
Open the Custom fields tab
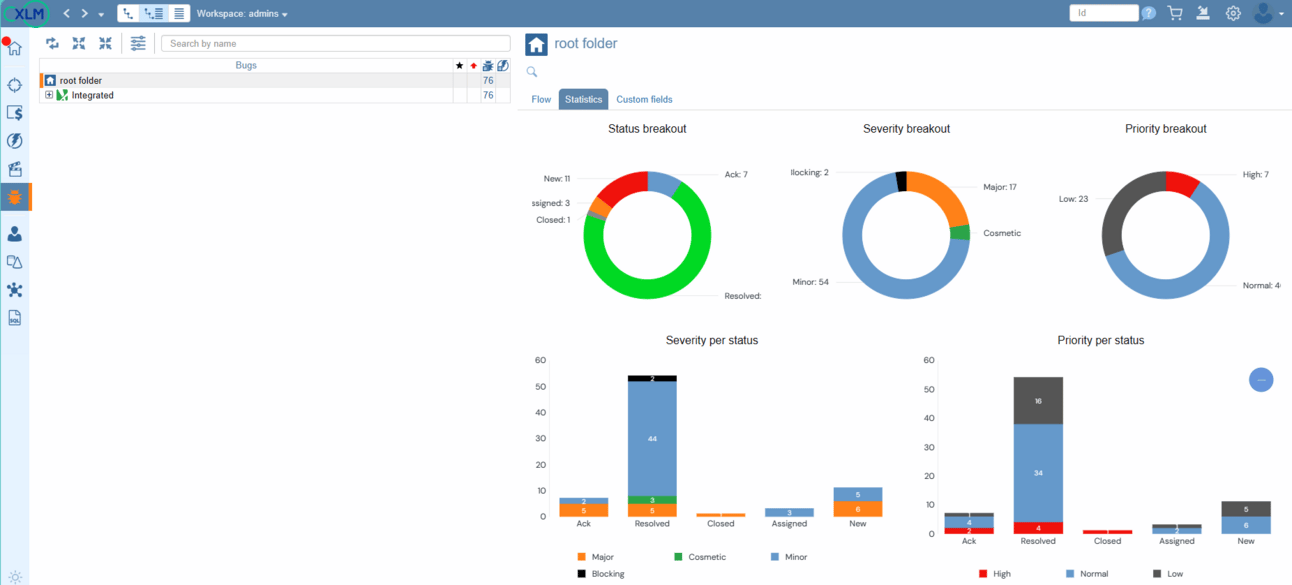[644, 99]
